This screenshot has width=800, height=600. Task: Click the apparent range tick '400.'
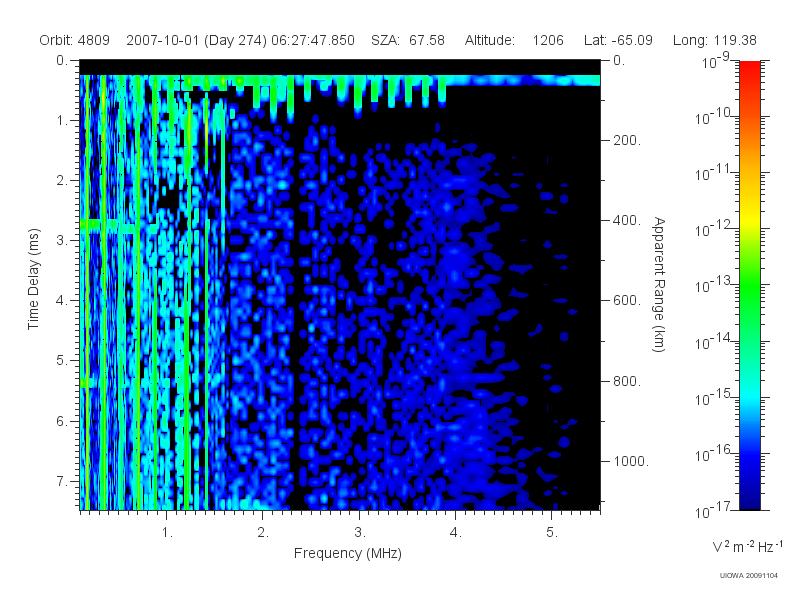627,220
